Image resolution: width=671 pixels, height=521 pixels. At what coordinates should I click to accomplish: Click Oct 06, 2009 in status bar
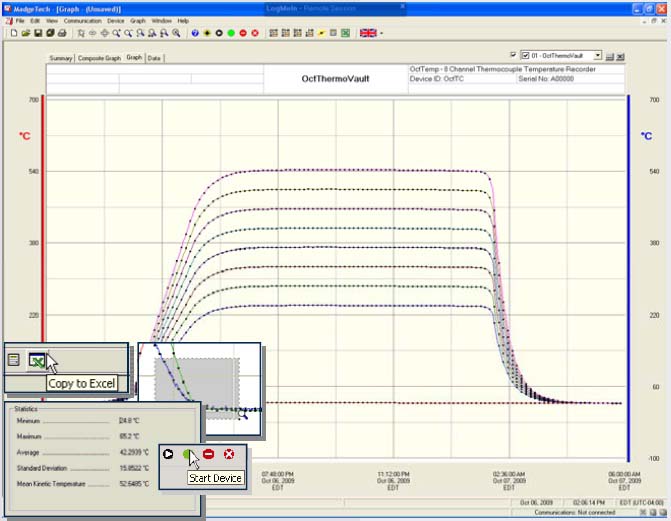[536, 502]
